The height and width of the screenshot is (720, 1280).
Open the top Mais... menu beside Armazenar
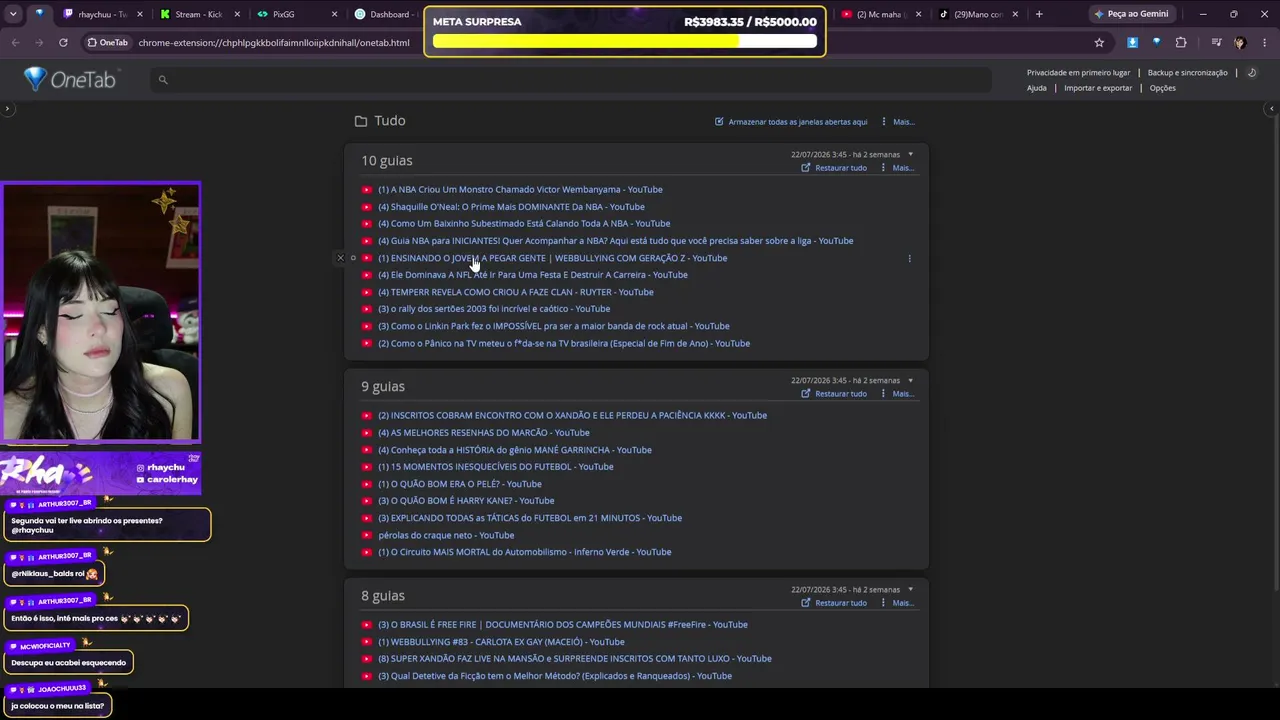tap(898, 122)
